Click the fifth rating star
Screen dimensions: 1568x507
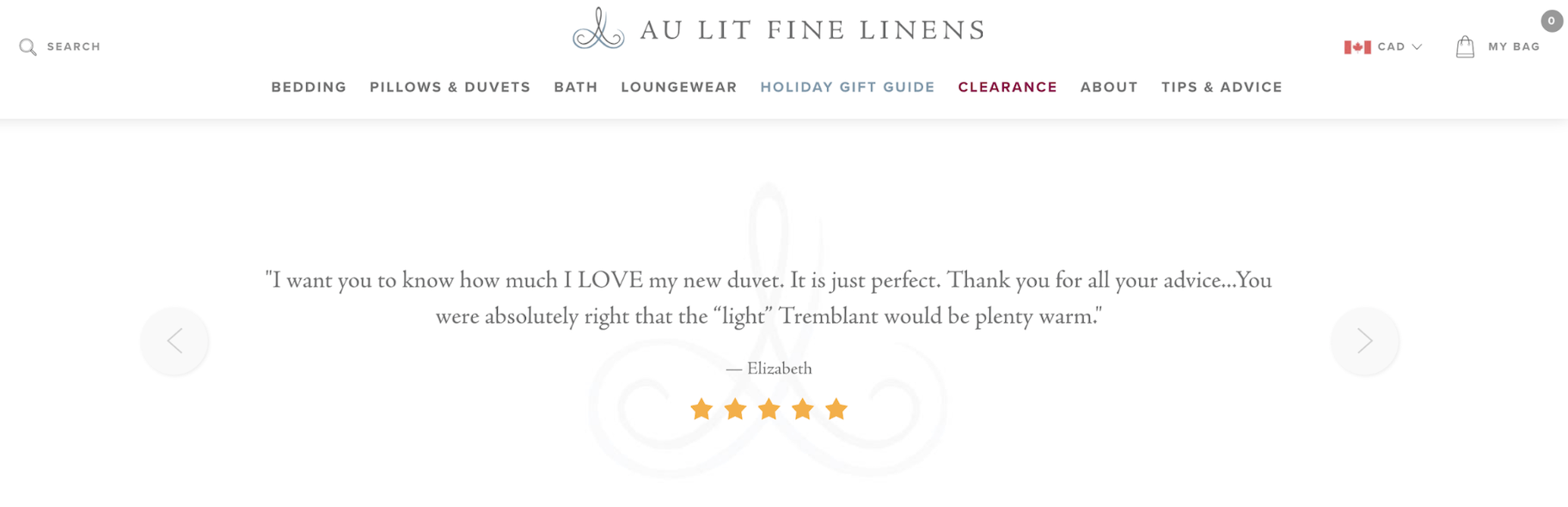[836, 409]
